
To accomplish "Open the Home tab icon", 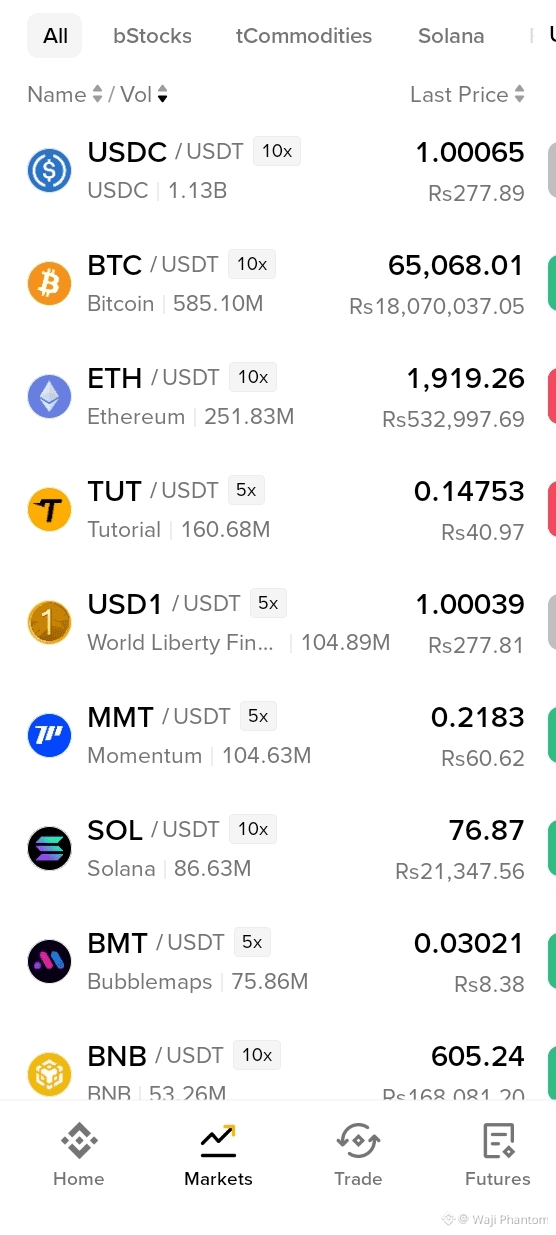I will (x=79, y=1141).
